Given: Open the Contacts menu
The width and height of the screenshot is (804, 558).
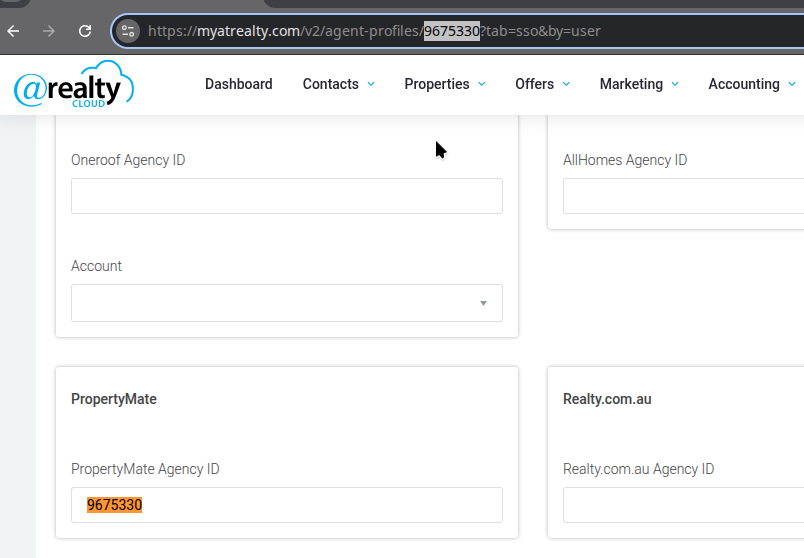Looking at the screenshot, I should 331,84.
